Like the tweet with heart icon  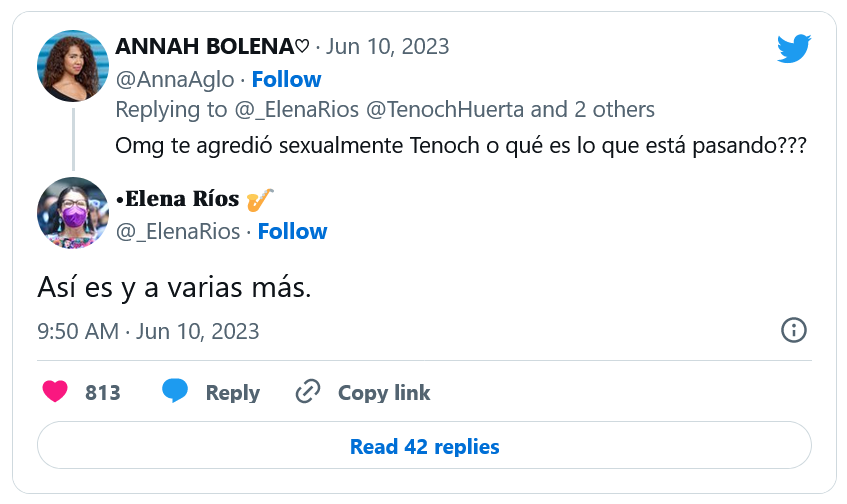tap(55, 392)
